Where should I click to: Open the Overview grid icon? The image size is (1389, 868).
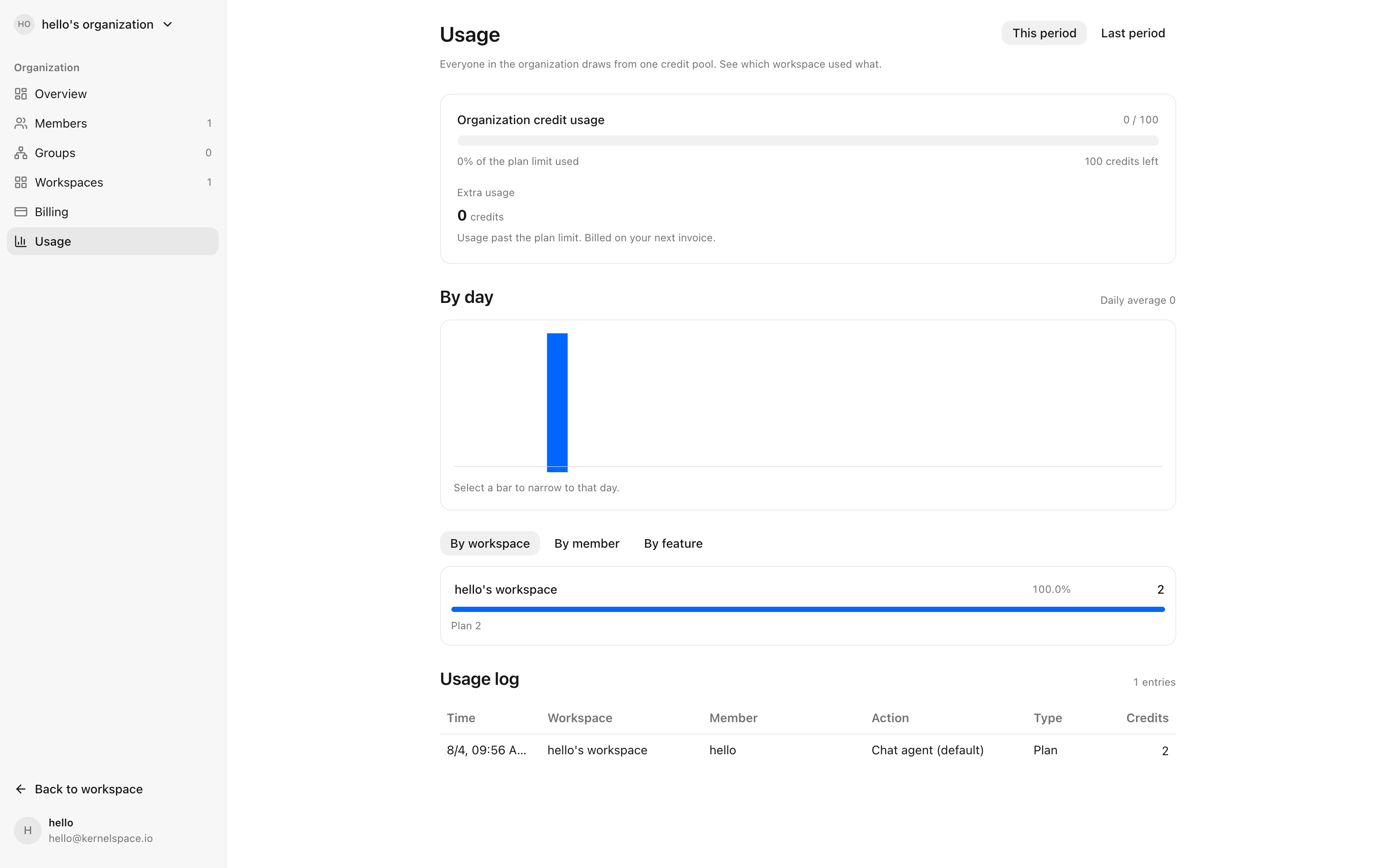[x=21, y=94]
